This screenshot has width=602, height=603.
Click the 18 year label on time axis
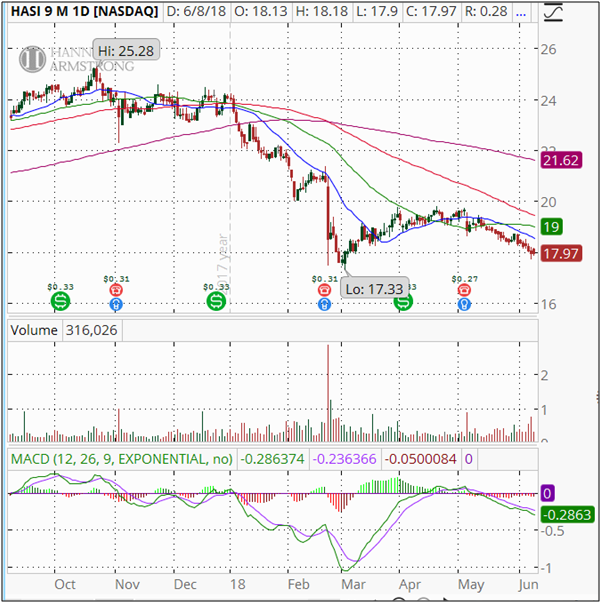[238, 585]
